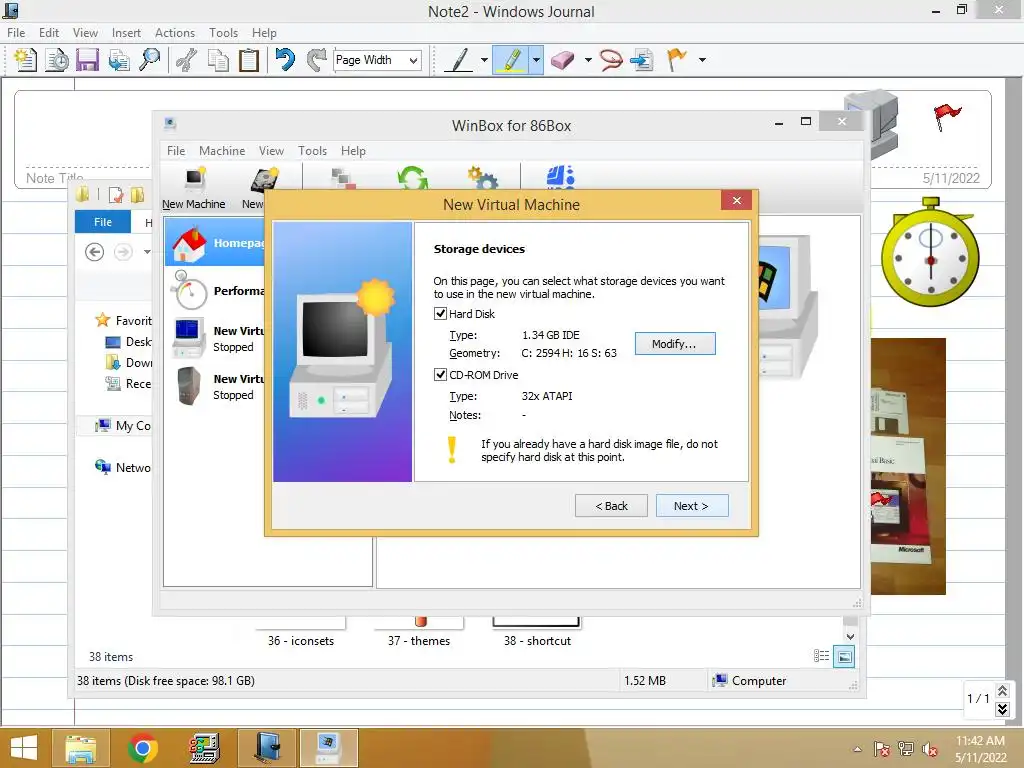The height and width of the screenshot is (768, 1024).
Task: Select Network in Explorer navigation pane
Action: tap(123, 468)
